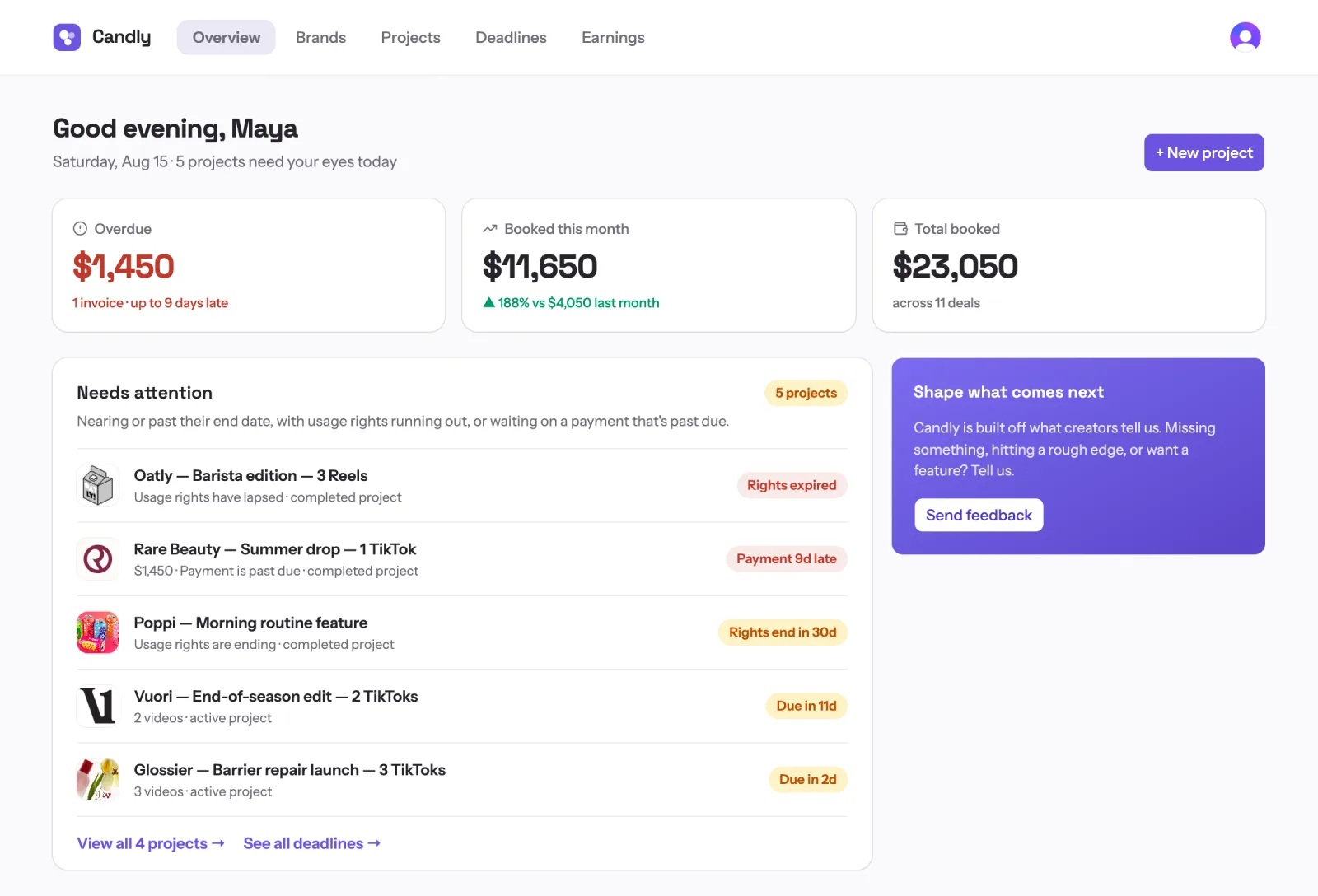Go to the Brands tab

click(x=320, y=37)
